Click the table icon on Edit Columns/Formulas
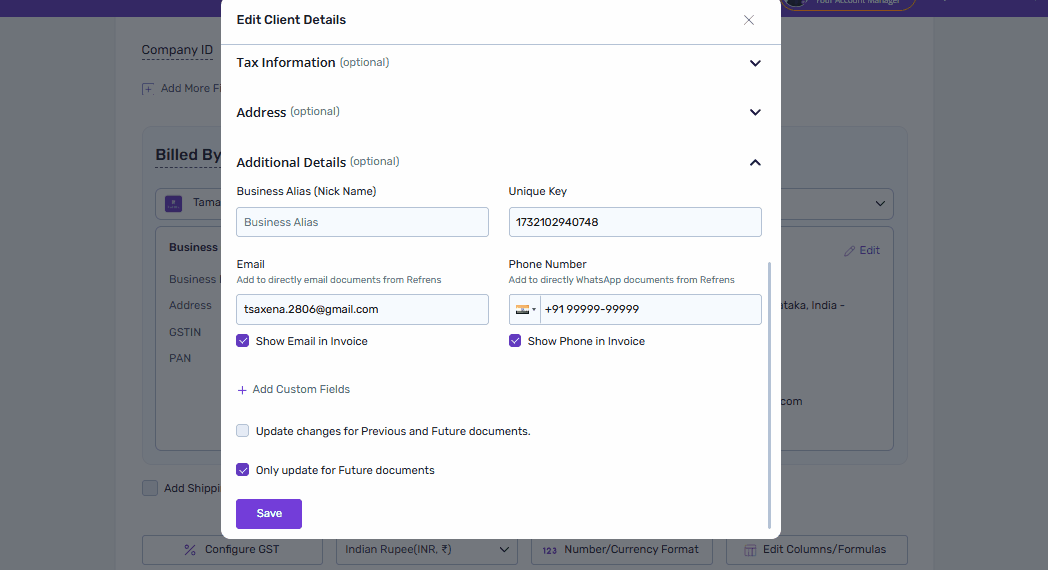1048x570 pixels. pyautogui.click(x=750, y=550)
